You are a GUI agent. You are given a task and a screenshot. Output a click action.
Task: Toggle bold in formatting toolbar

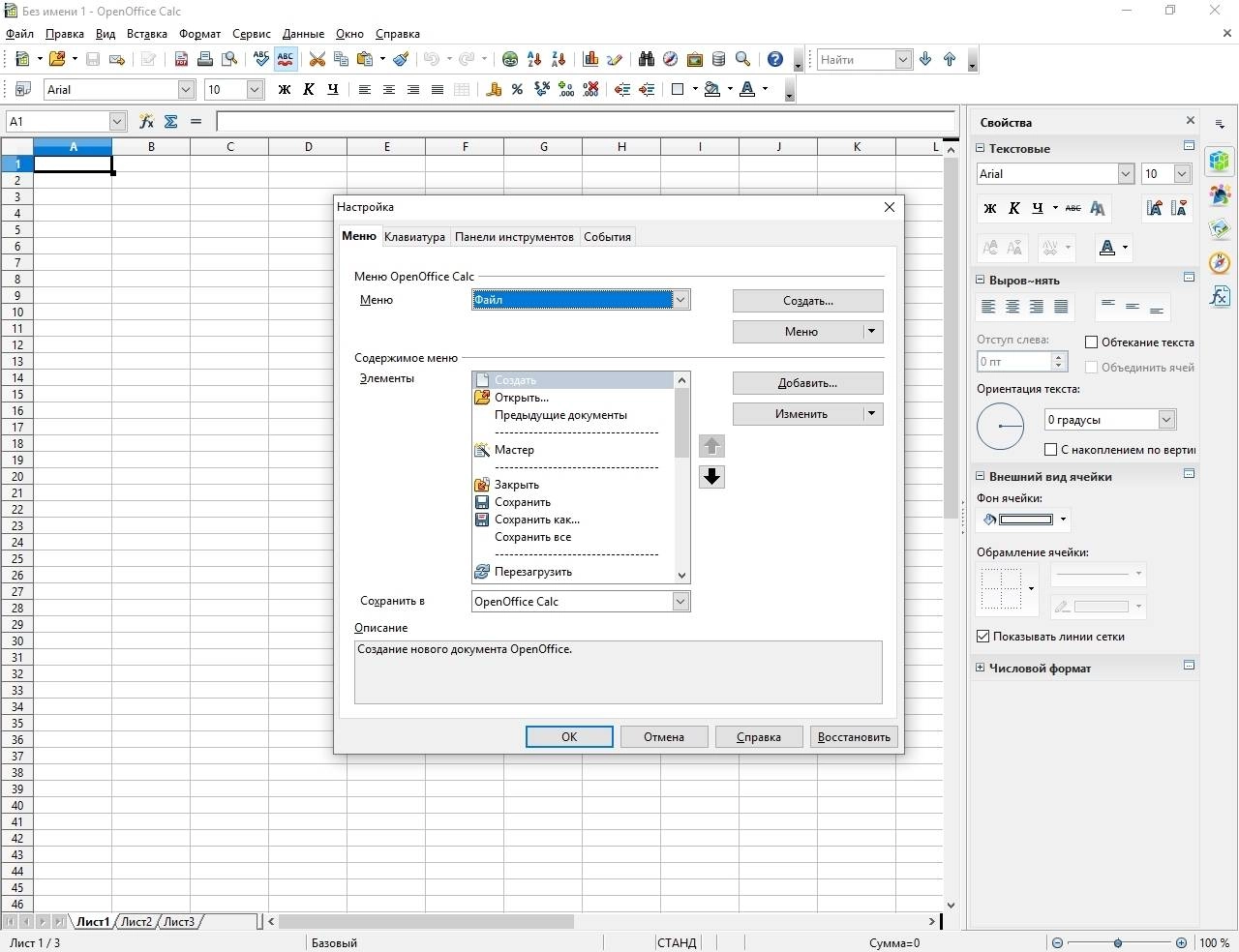[284, 89]
